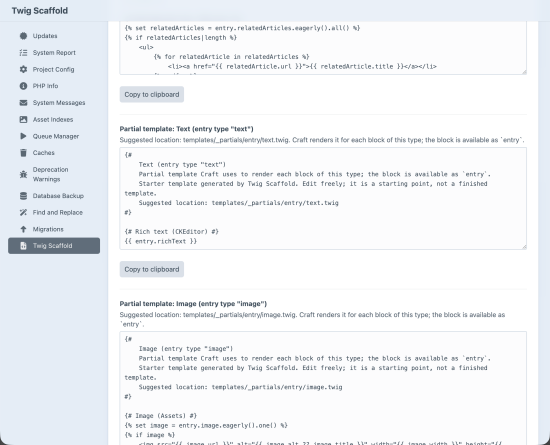Click the Text partial textarea resize handle
The height and width of the screenshot is (445, 550).
(524, 247)
